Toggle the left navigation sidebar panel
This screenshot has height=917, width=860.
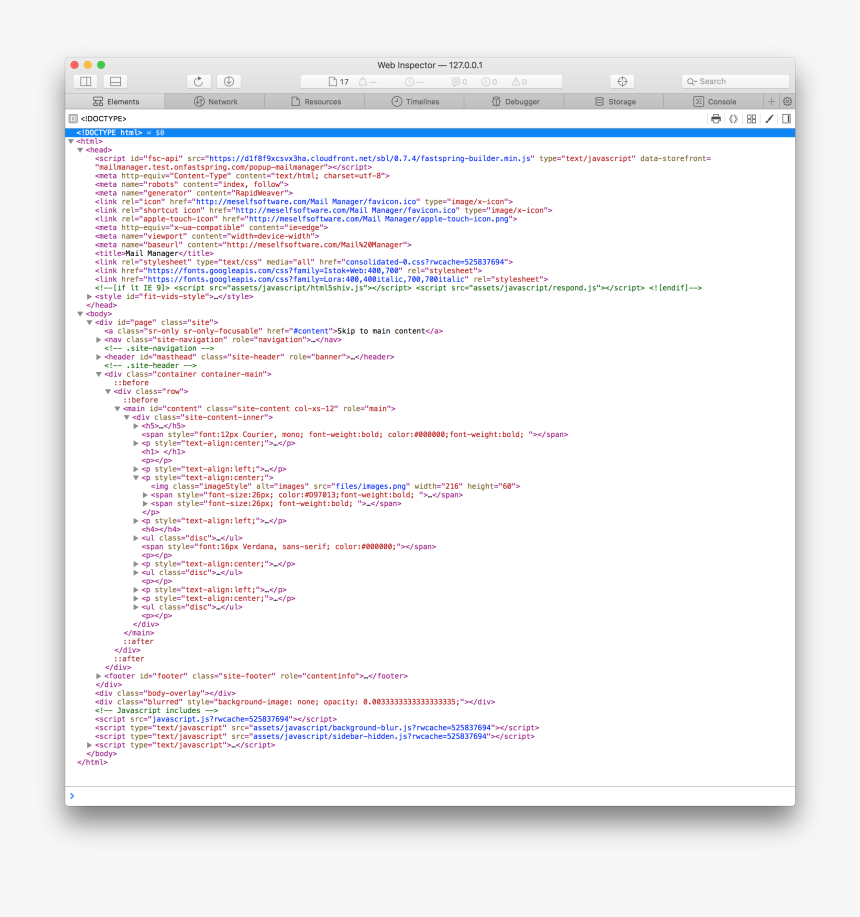(85, 81)
